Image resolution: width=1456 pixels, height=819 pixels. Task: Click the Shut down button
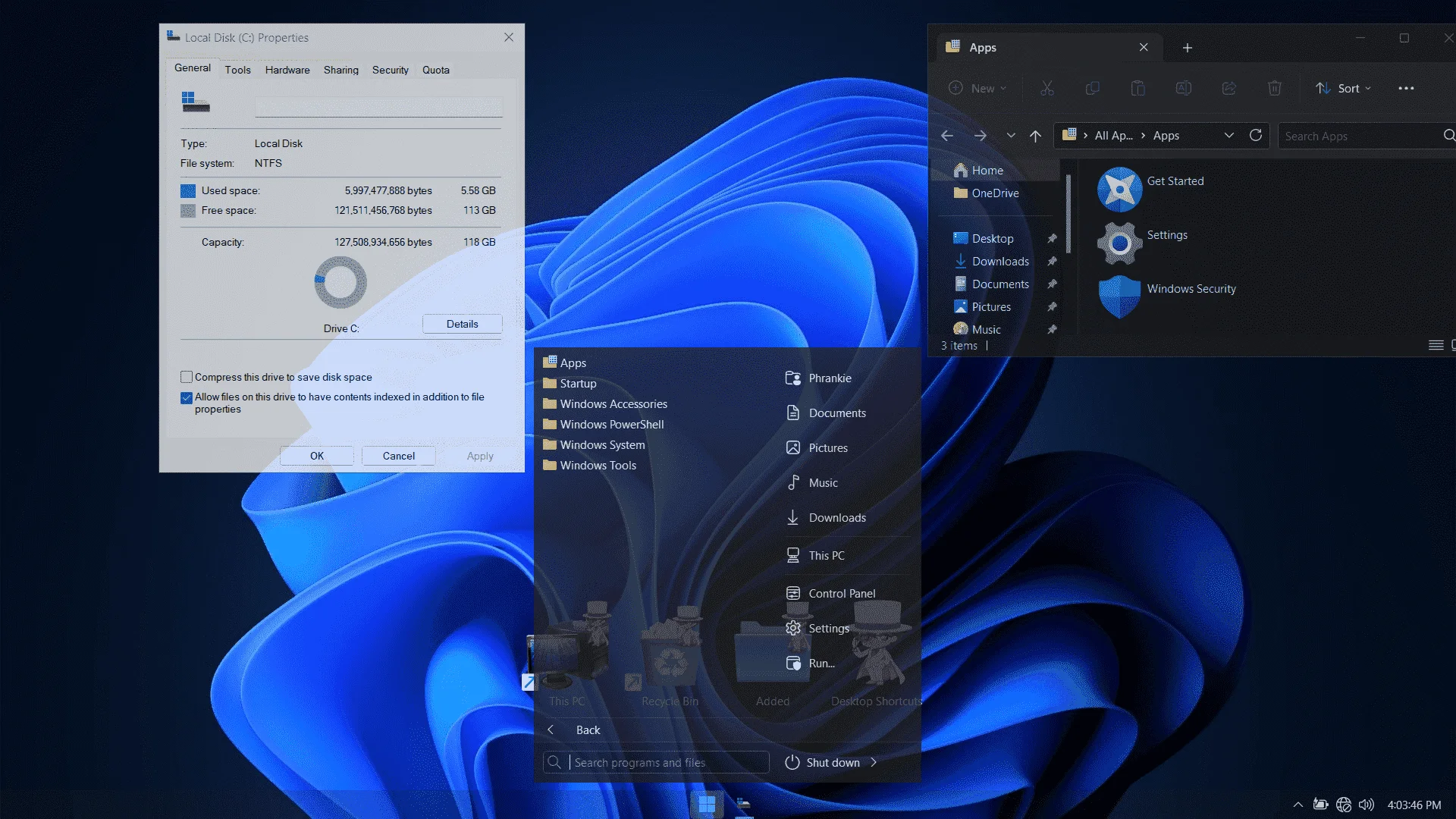[822, 762]
